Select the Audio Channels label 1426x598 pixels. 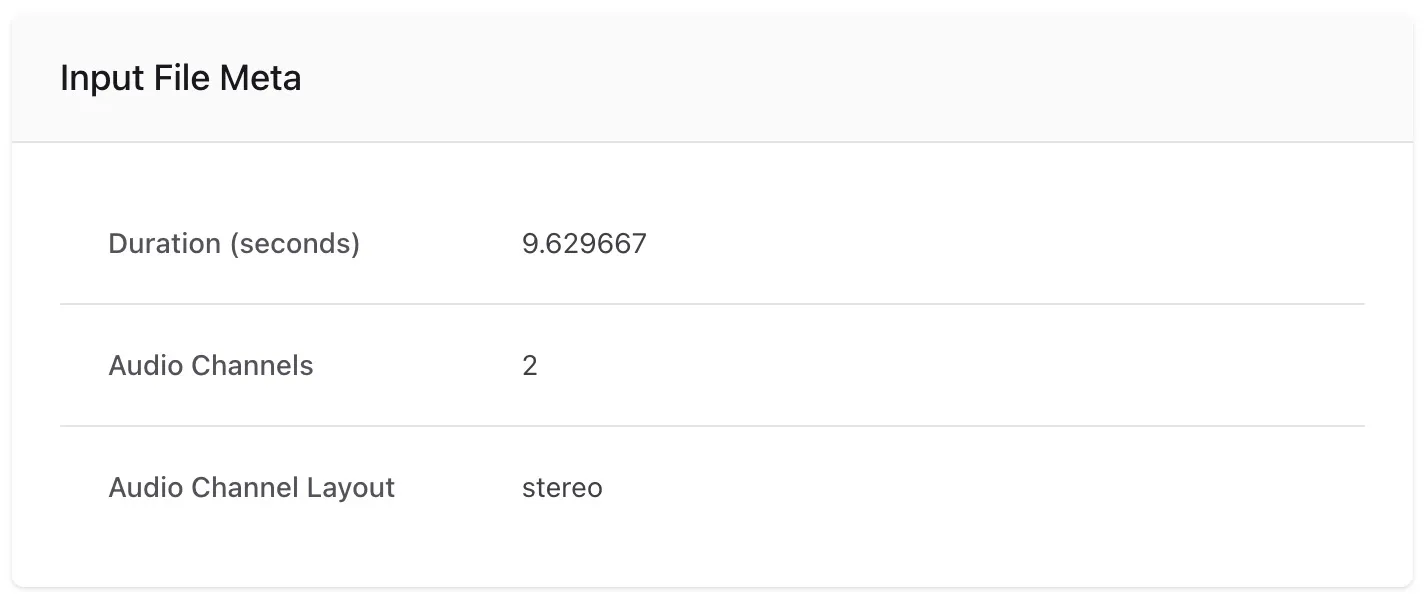click(210, 366)
